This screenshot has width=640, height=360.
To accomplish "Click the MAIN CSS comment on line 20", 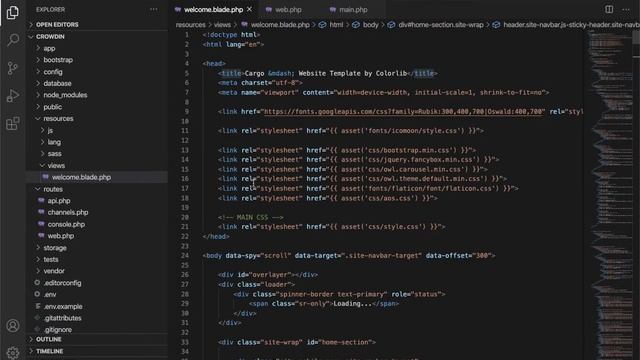I will pyautogui.click(x=251, y=217).
